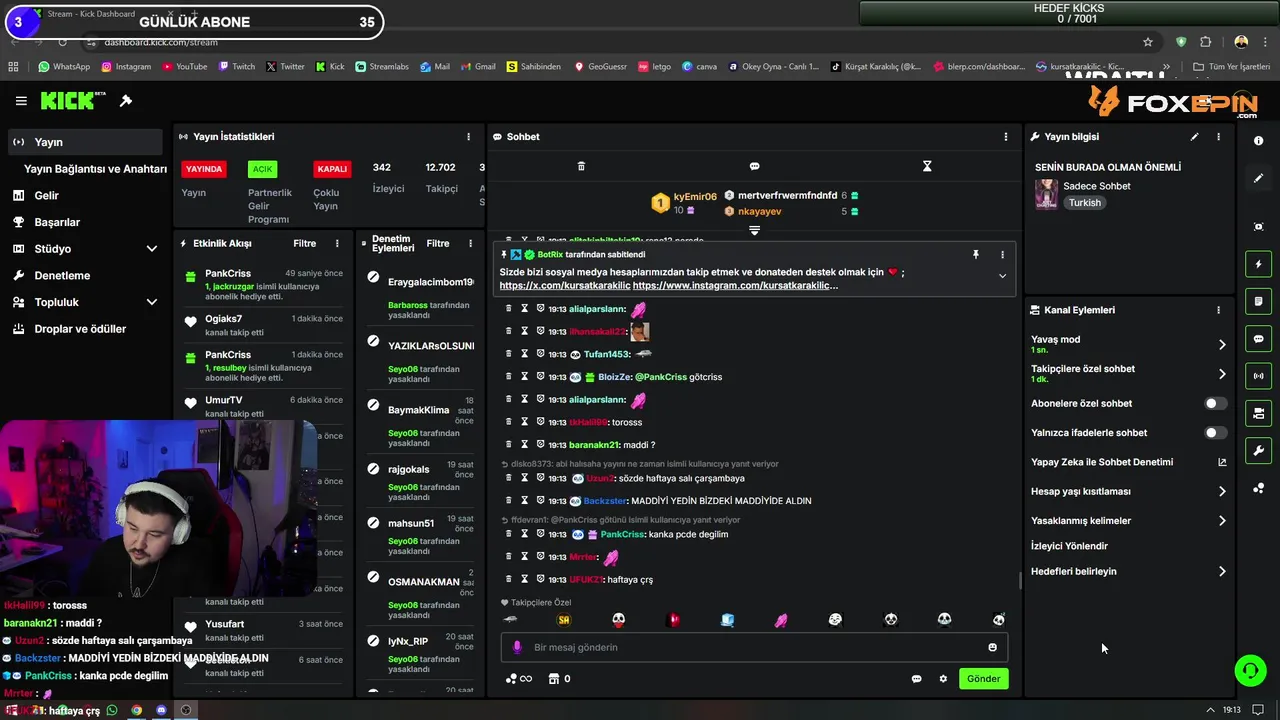Select the SA emote in emote row
Viewport: 1280px width, 720px height.
click(564, 620)
